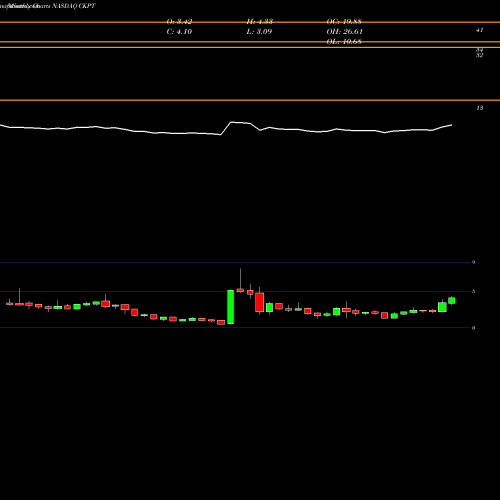
Task: Click the OL: 10.68 statistic
Action: coord(344,42)
